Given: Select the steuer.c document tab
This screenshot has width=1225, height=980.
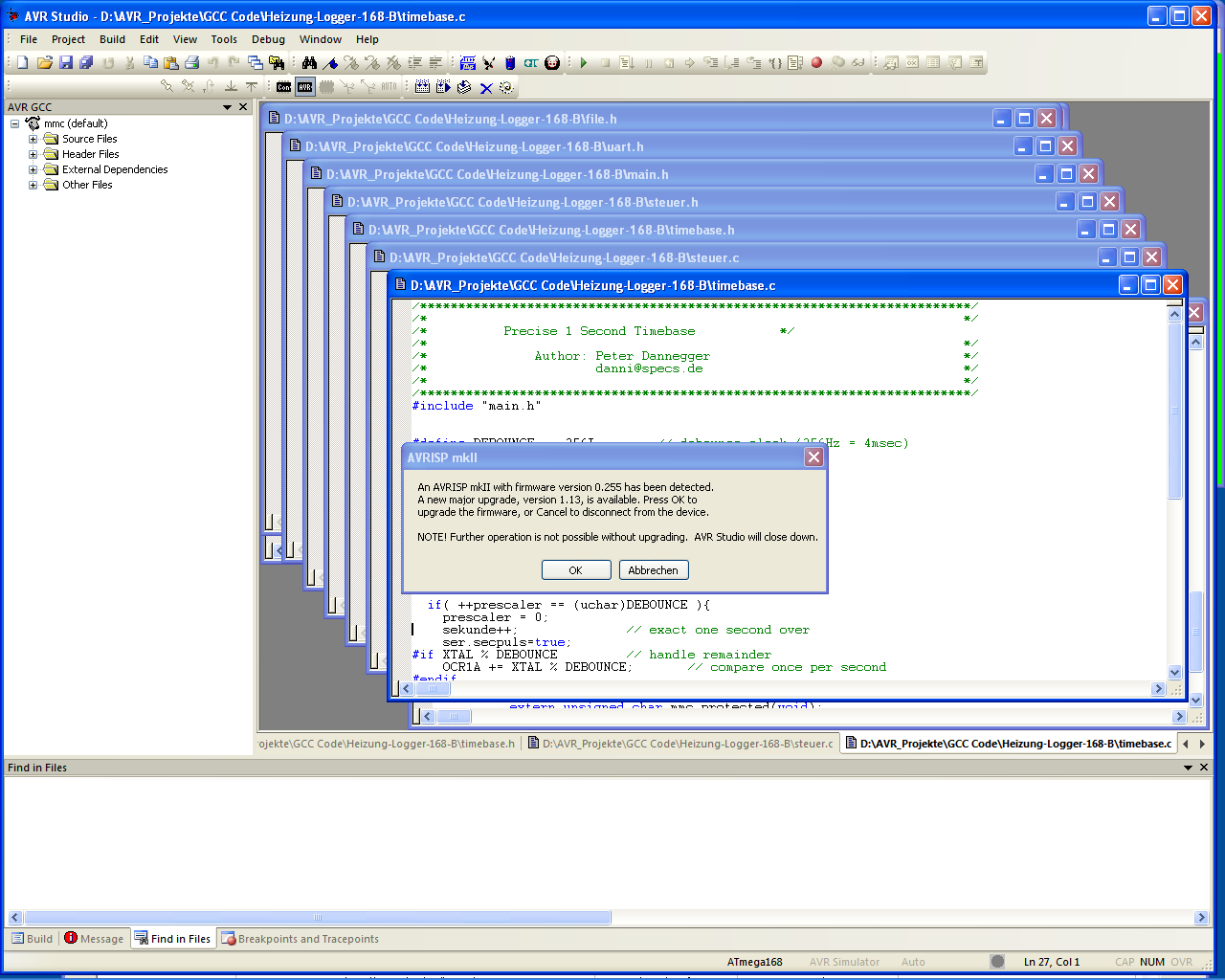Looking at the screenshot, I should [x=680, y=744].
